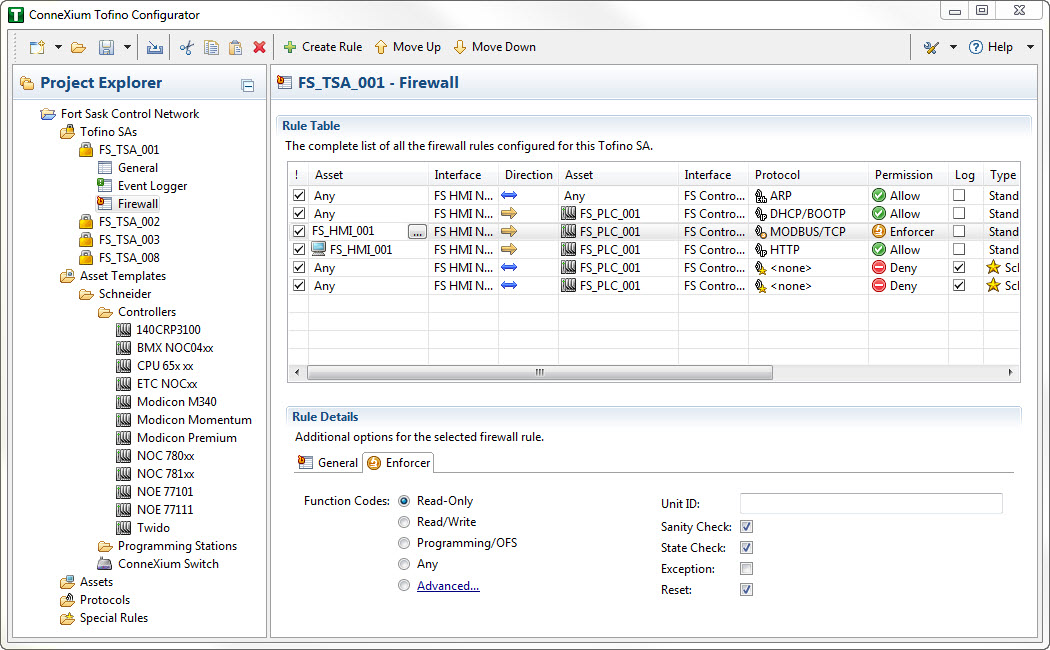Open the New project dropdown arrow

pyautogui.click(x=58, y=47)
